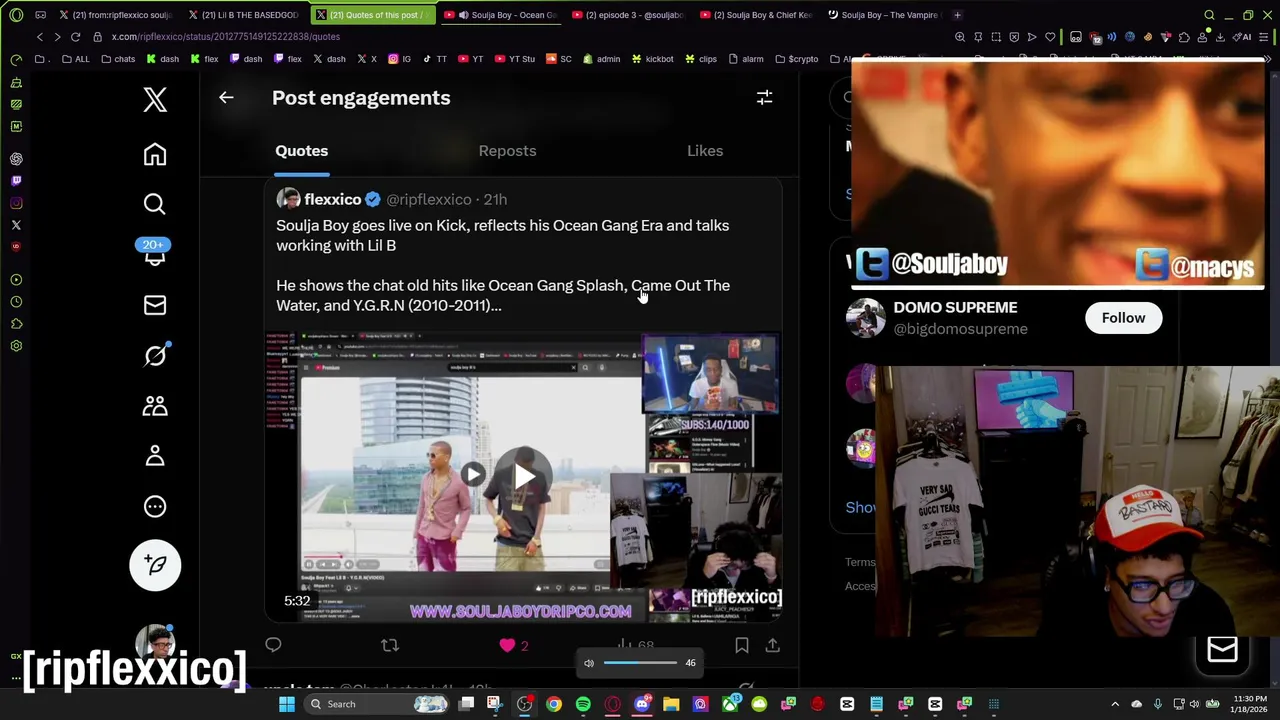Screen dimensions: 1280x720
Task: Open the 21h post timestamp
Action: pos(495,199)
